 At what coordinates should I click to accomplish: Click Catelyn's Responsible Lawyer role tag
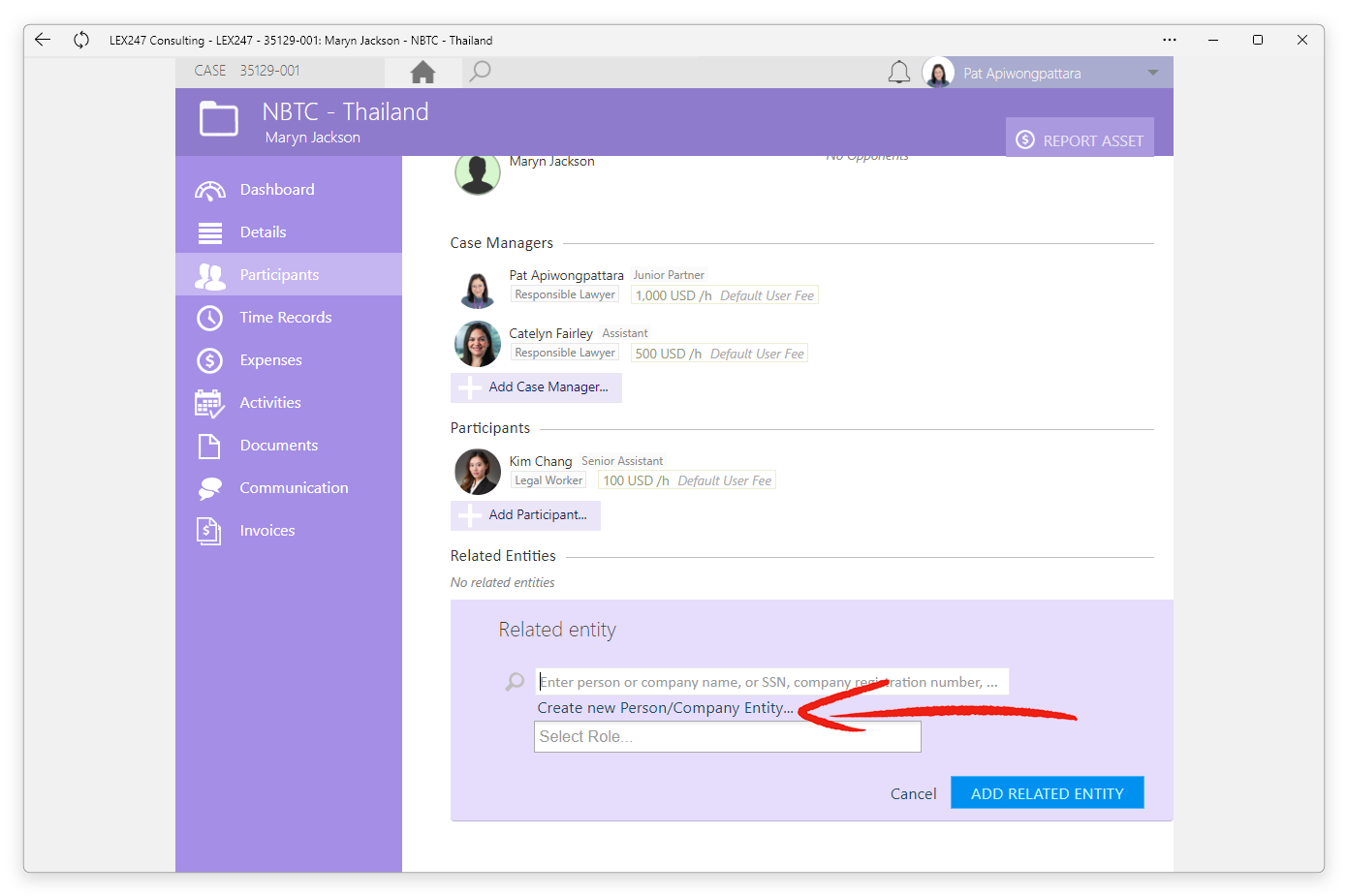point(565,353)
